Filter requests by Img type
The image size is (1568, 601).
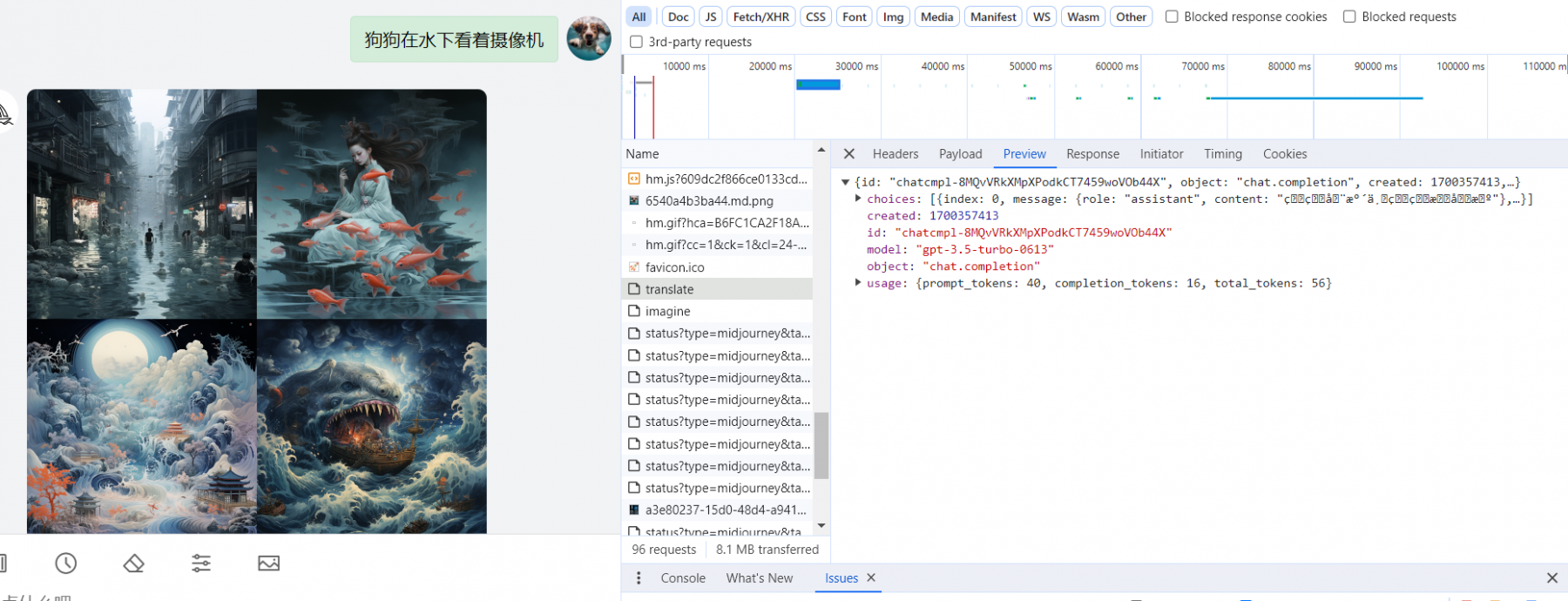(x=894, y=17)
